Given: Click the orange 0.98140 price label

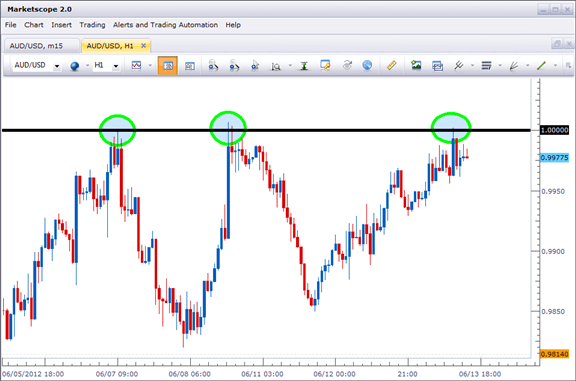Looking at the screenshot, I should pyautogui.click(x=554, y=354).
